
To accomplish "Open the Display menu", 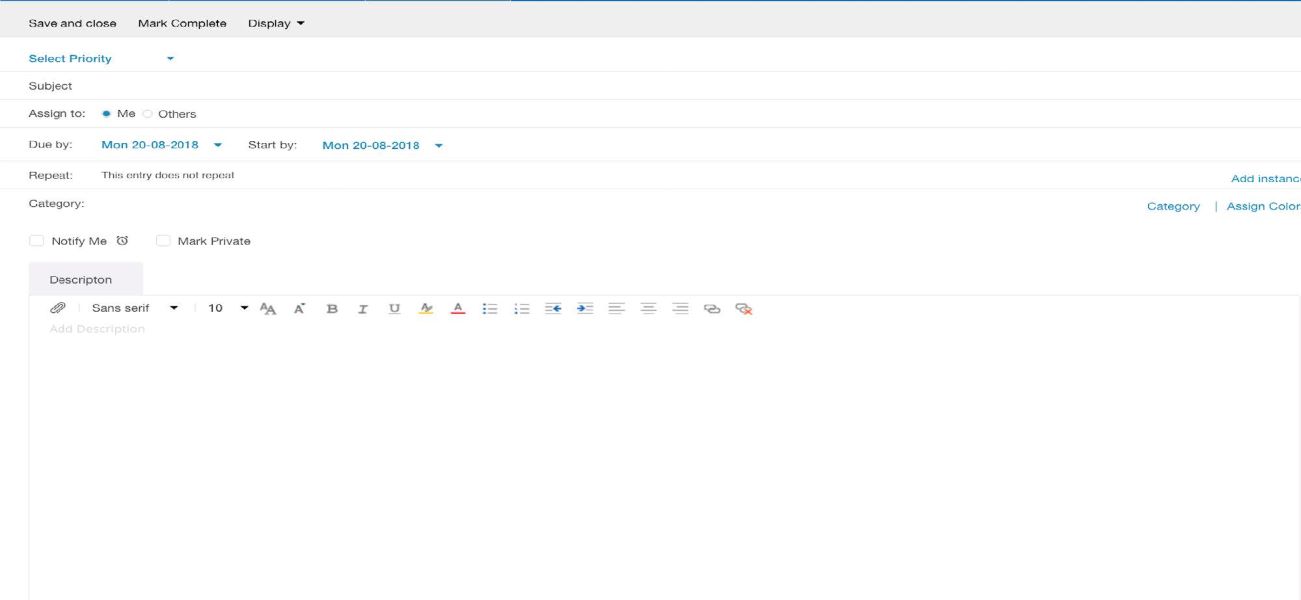I will [273, 22].
